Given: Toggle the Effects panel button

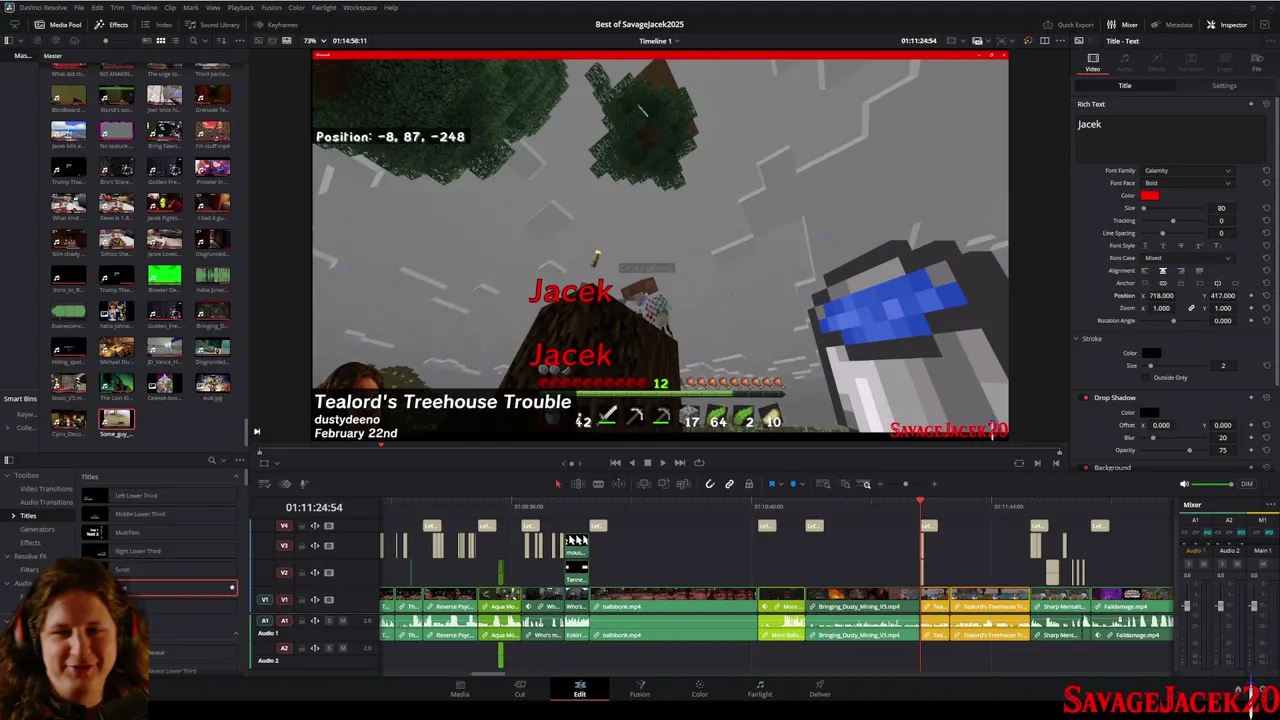Looking at the screenshot, I should tap(112, 24).
